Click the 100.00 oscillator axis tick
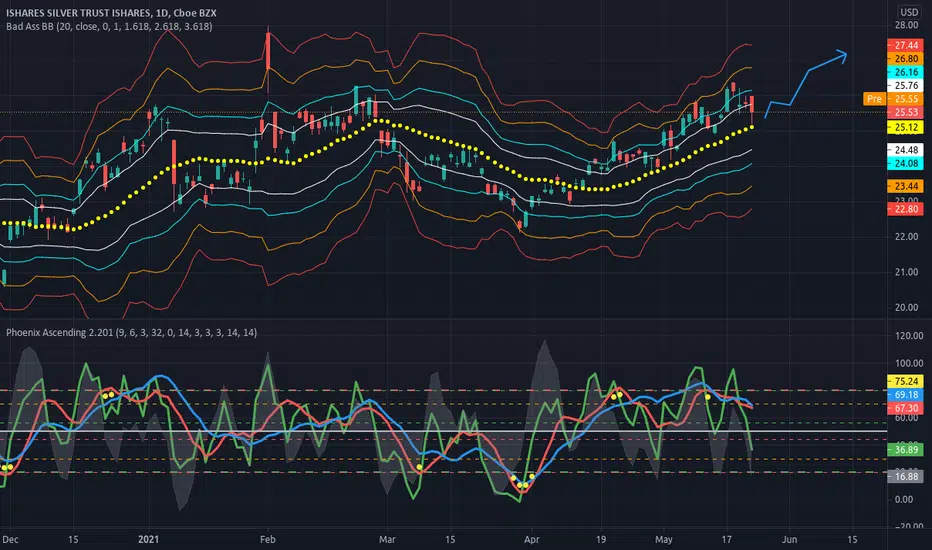The width and height of the screenshot is (932, 550). point(909,363)
